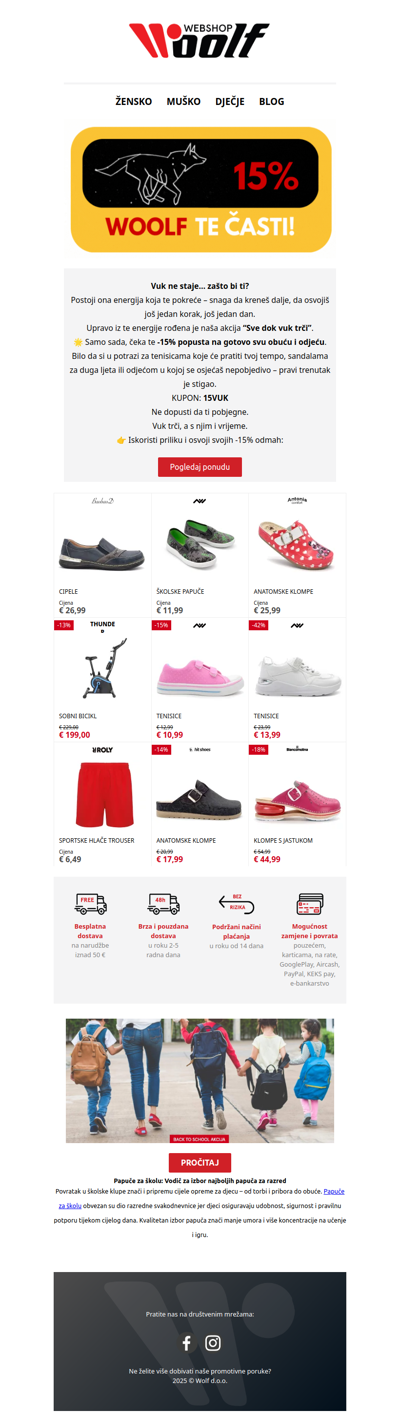Image resolution: width=400 pixels, height=1422 pixels.
Task: Open the ŽENSKO menu item
Action: pos(133,101)
